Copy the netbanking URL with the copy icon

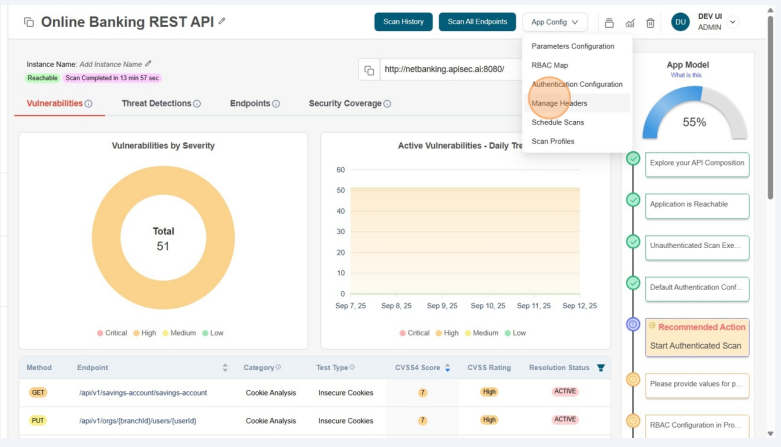[x=369, y=70]
